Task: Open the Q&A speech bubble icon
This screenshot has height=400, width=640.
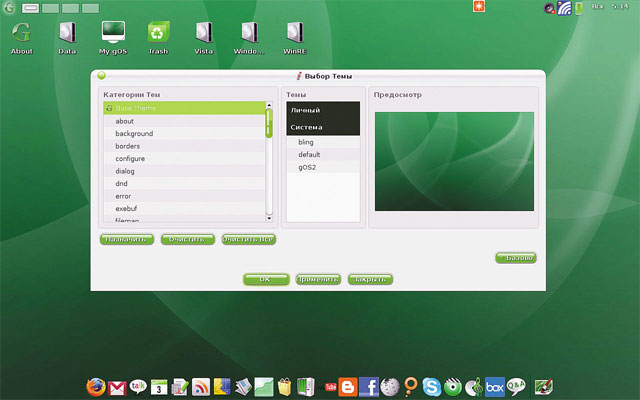Action: point(516,386)
